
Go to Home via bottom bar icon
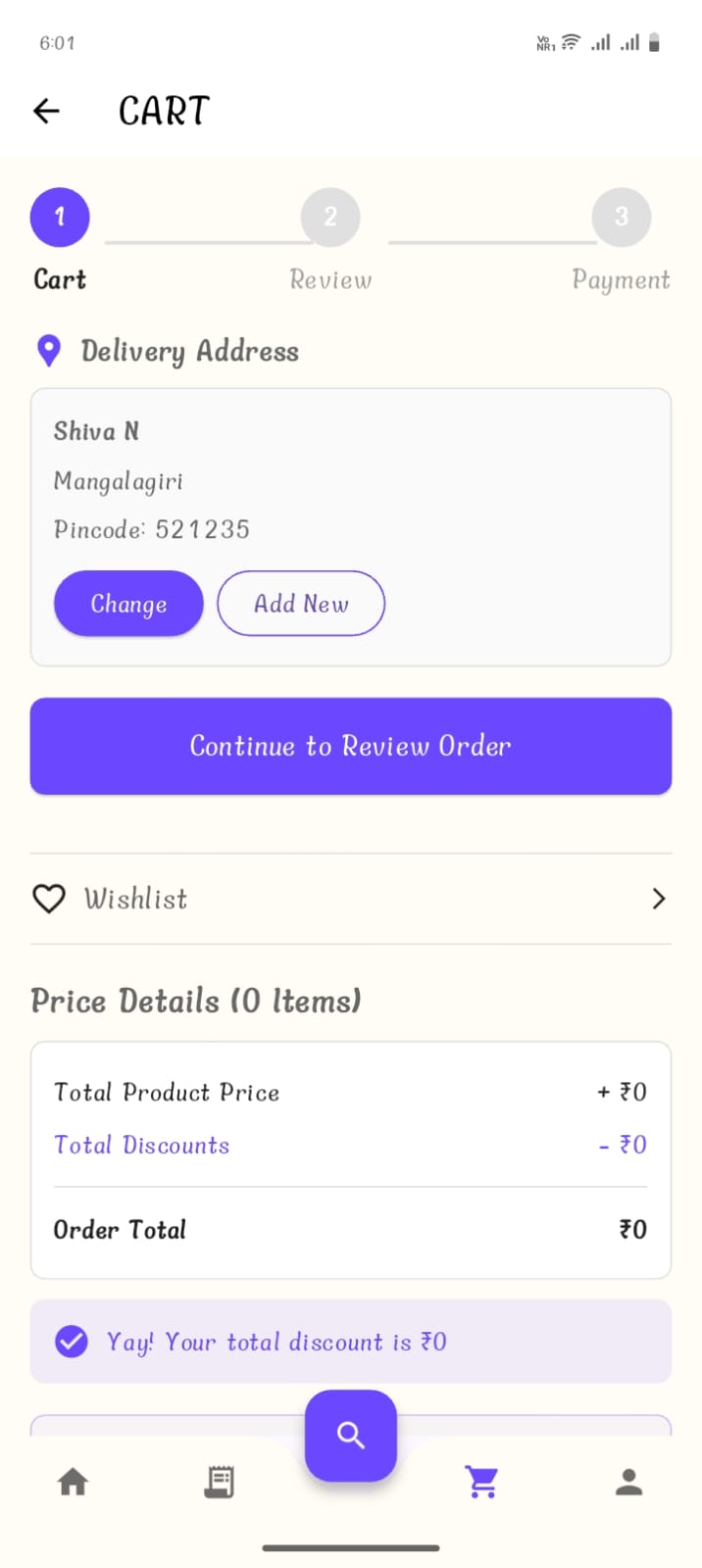click(73, 1482)
